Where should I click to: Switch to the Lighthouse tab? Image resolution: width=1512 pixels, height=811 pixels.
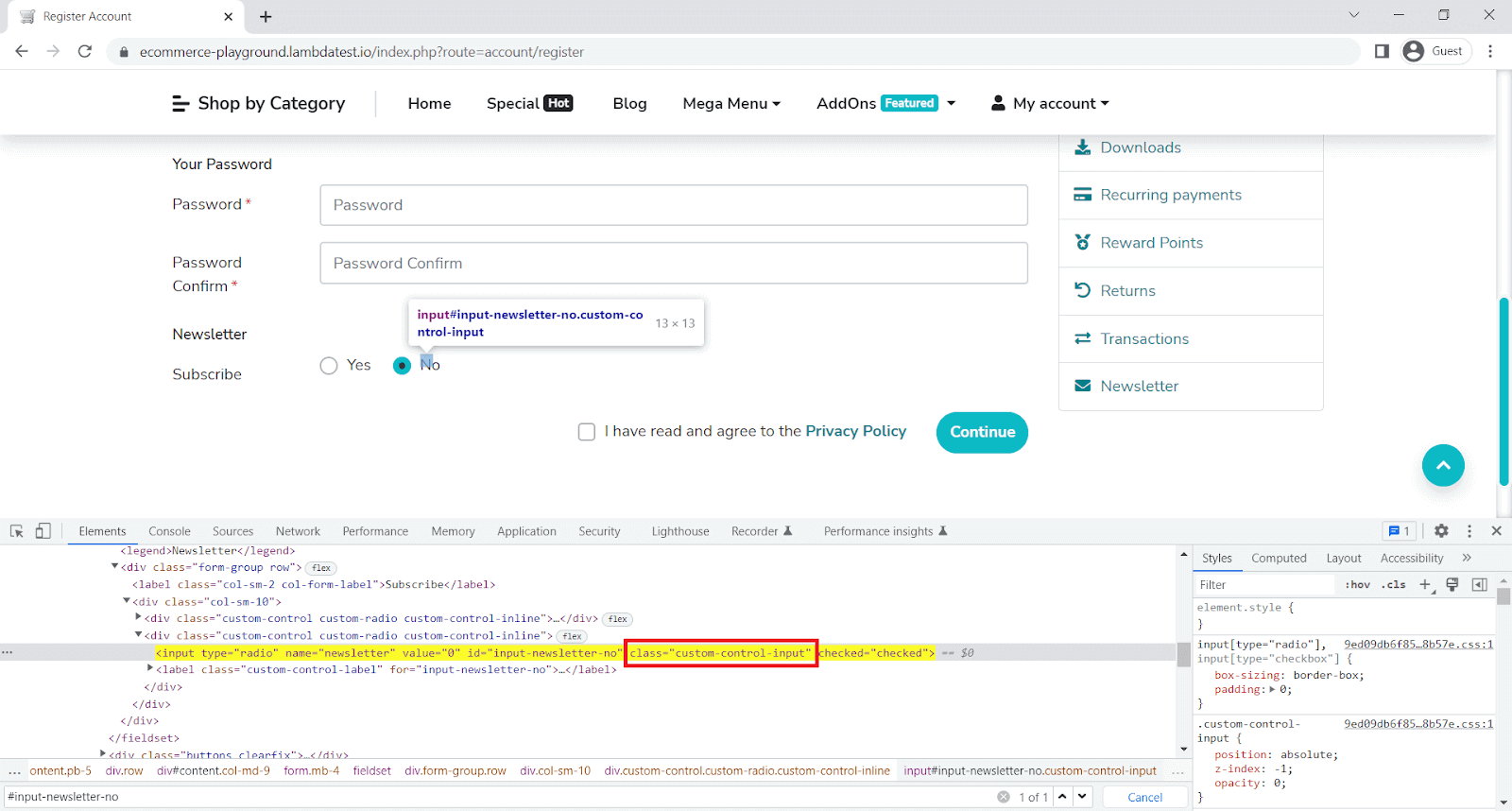(679, 531)
